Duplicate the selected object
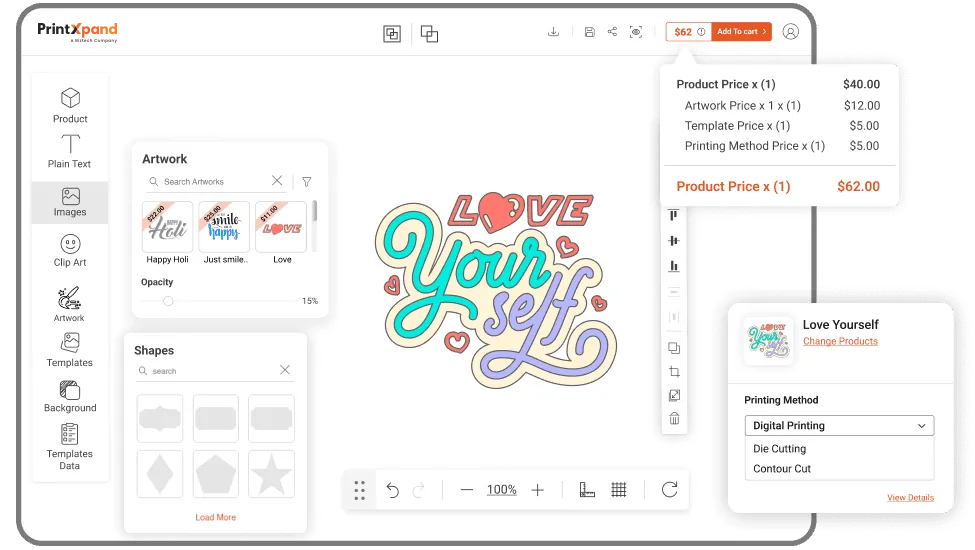The image size is (975, 550). [x=674, y=348]
